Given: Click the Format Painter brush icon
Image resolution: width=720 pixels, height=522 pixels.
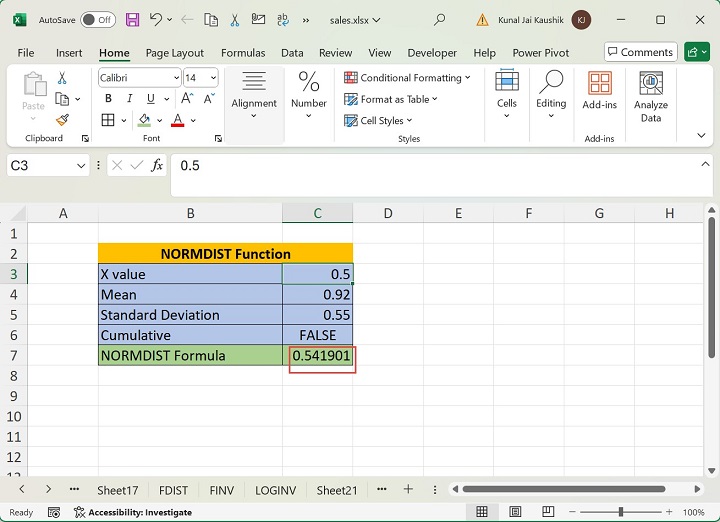Looking at the screenshot, I should click(62, 119).
